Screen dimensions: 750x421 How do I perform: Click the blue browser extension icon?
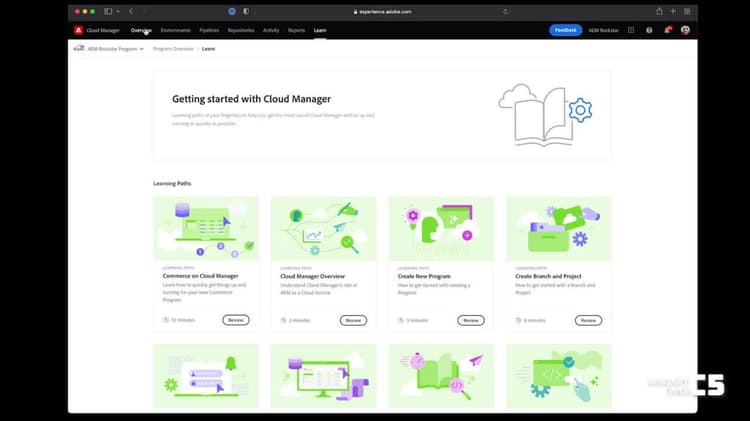point(232,11)
